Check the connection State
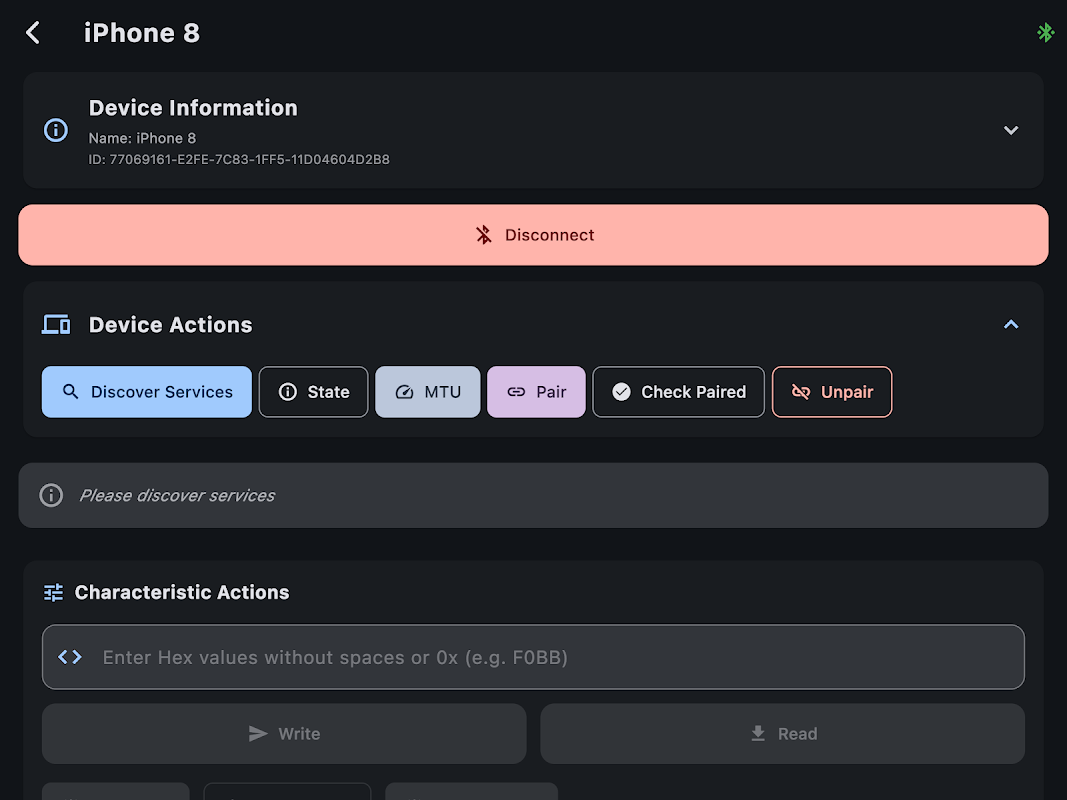Image resolution: width=1067 pixels, height=800 pixels. click(x=314, y=392)
